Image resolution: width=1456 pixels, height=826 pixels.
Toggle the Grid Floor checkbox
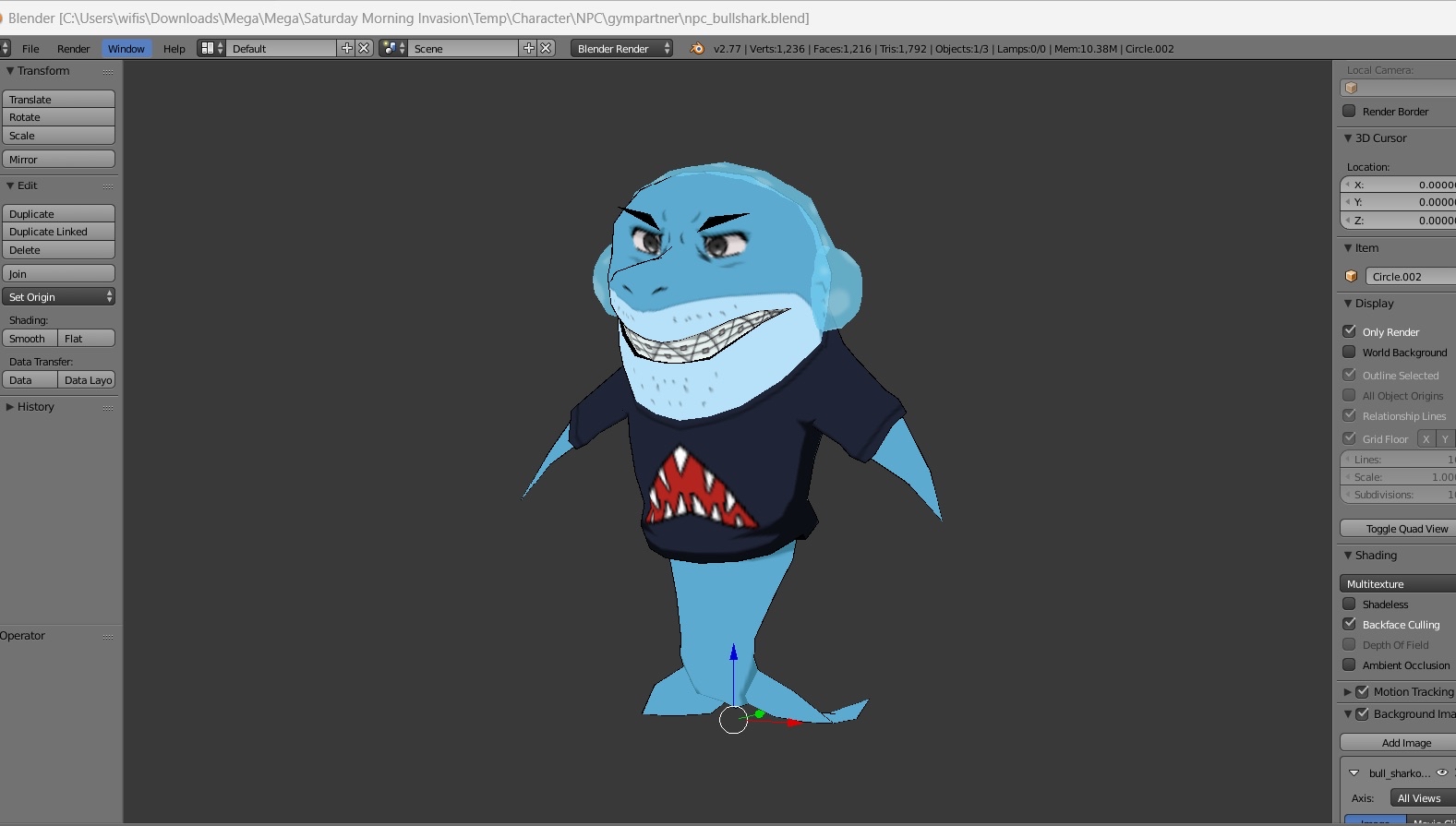click(x=1349, y=438)
